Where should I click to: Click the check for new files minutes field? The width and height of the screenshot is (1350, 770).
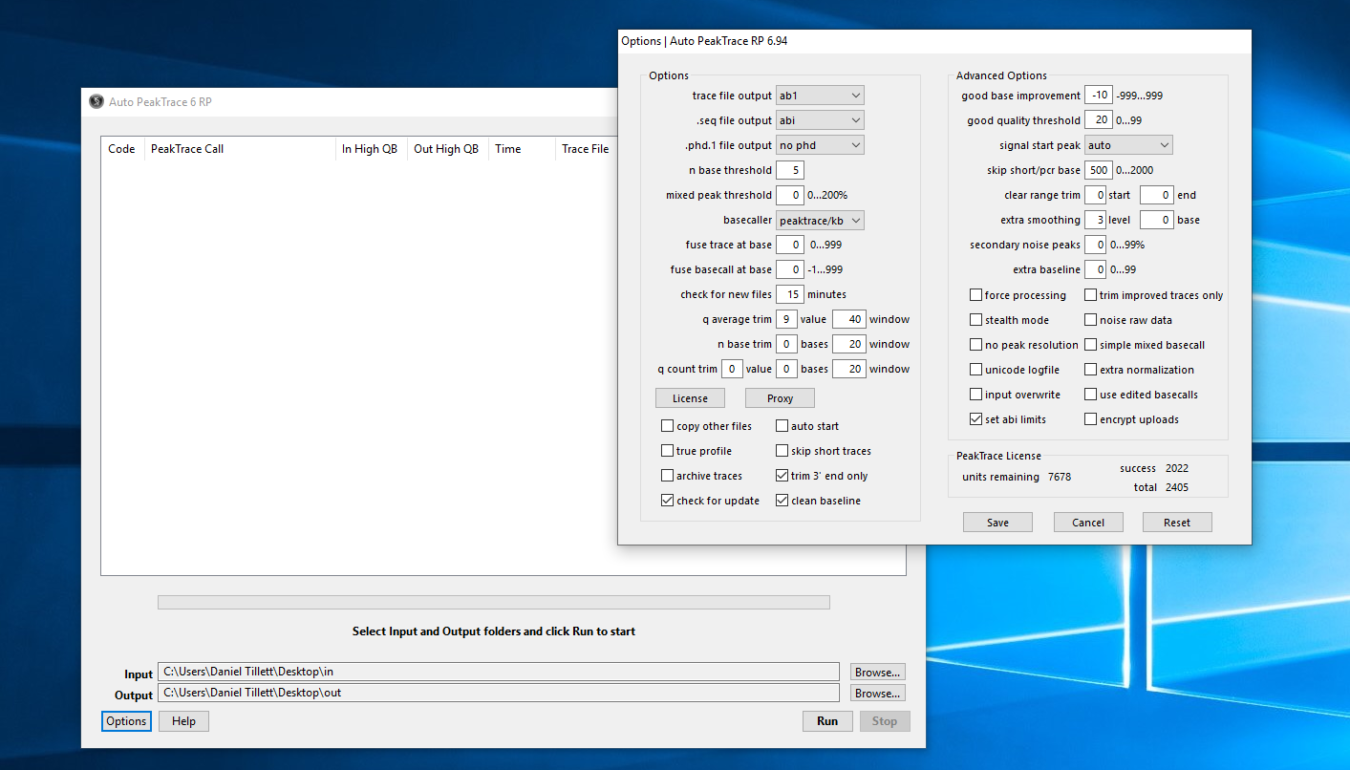(x=790, y=294)
